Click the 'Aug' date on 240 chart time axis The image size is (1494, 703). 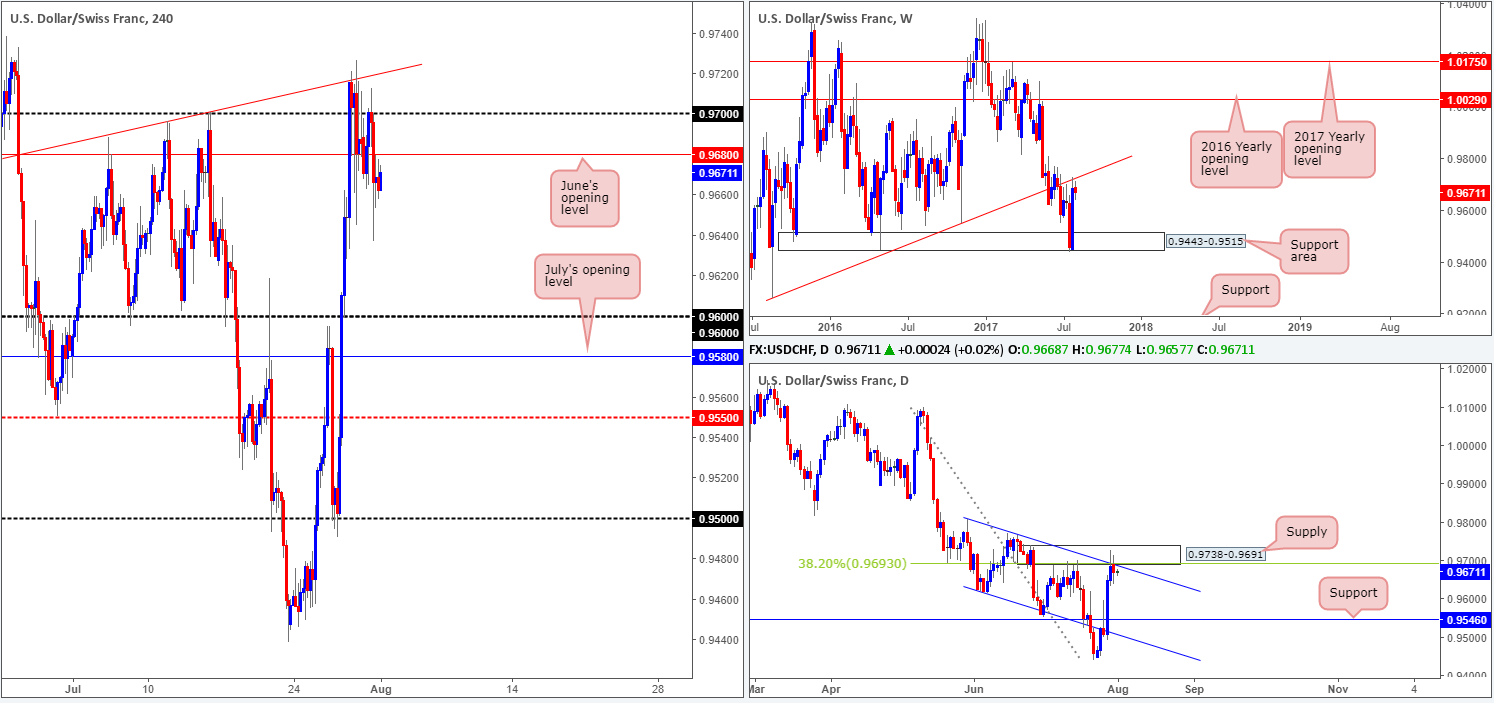pyautogui.click(x=382, y=689)
